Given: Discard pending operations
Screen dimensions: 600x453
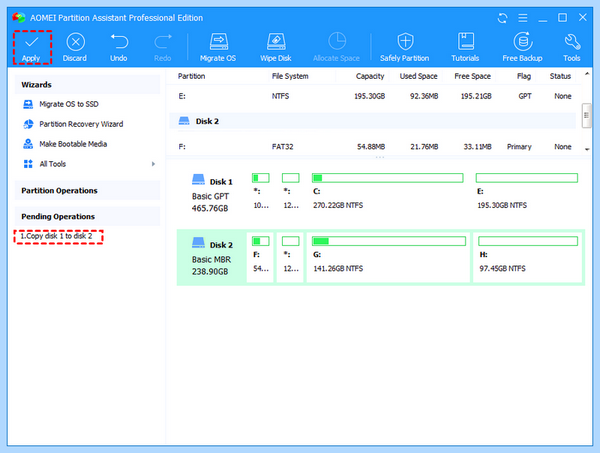Looking at the screenshot, I should coord(75,47).
